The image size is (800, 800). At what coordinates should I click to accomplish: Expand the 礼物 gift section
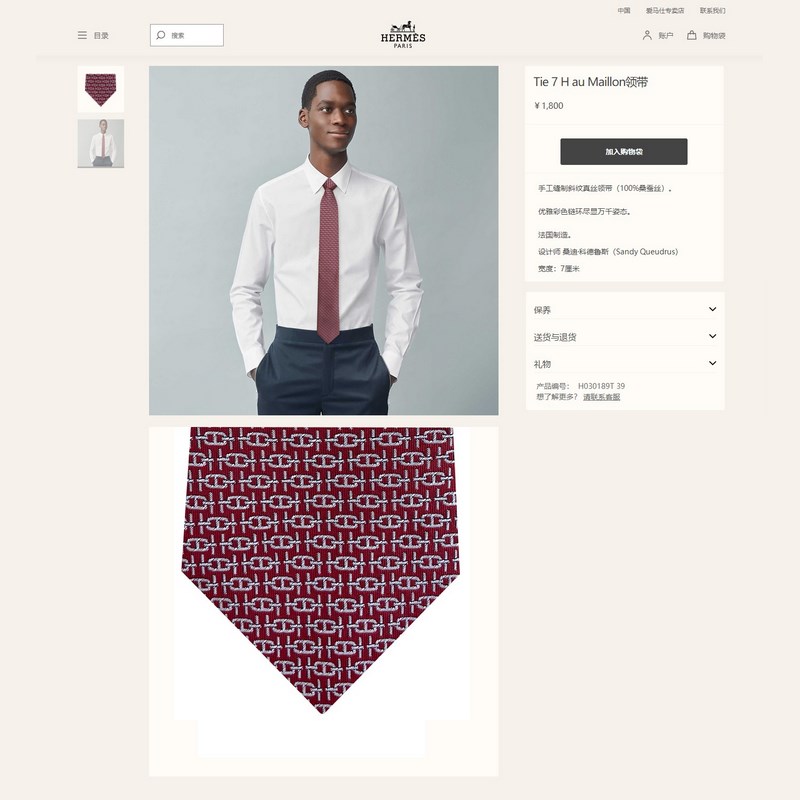tap(624, 363)
